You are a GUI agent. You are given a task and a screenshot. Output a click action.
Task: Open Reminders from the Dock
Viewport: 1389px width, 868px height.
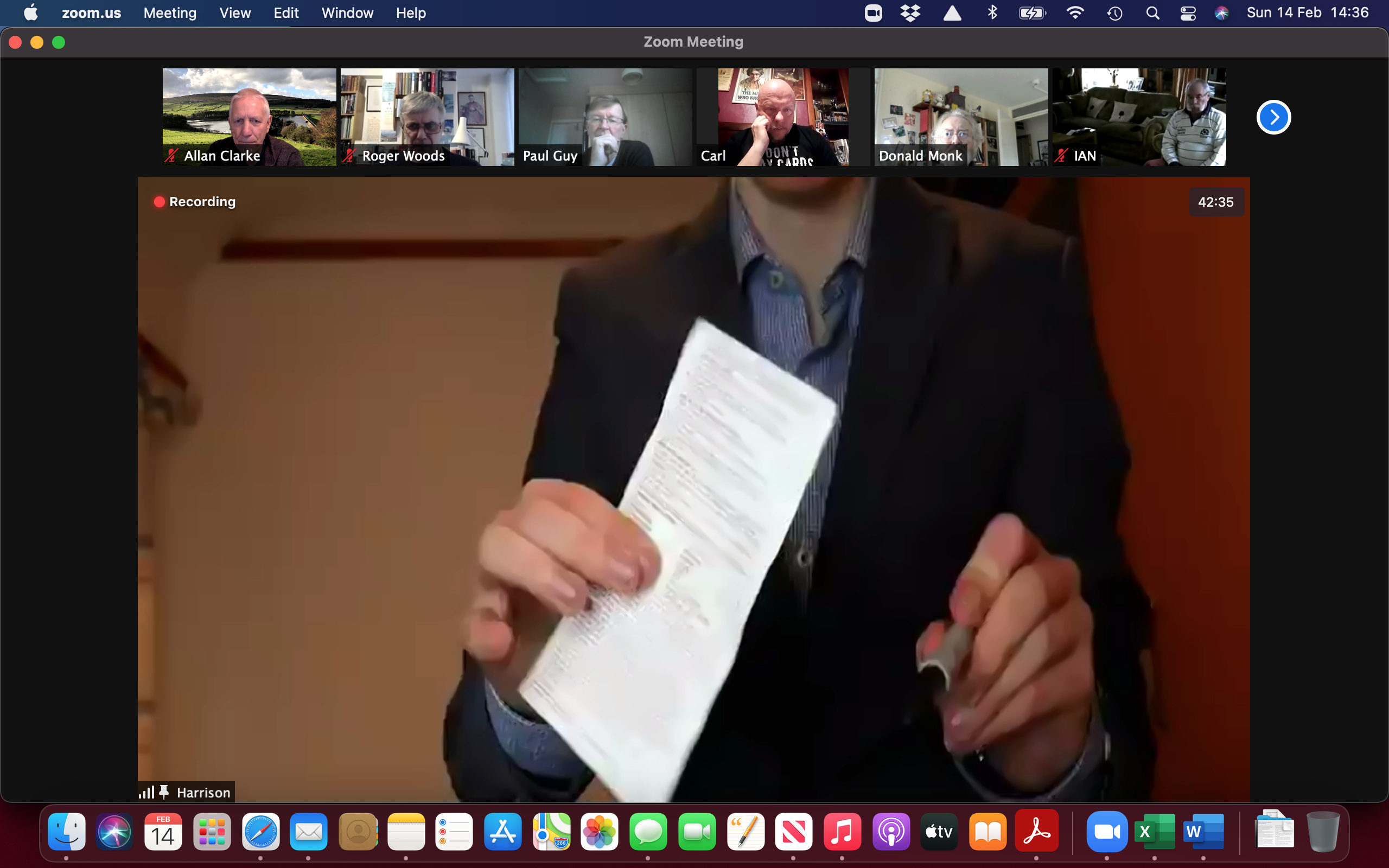click(x=454, y=831)
